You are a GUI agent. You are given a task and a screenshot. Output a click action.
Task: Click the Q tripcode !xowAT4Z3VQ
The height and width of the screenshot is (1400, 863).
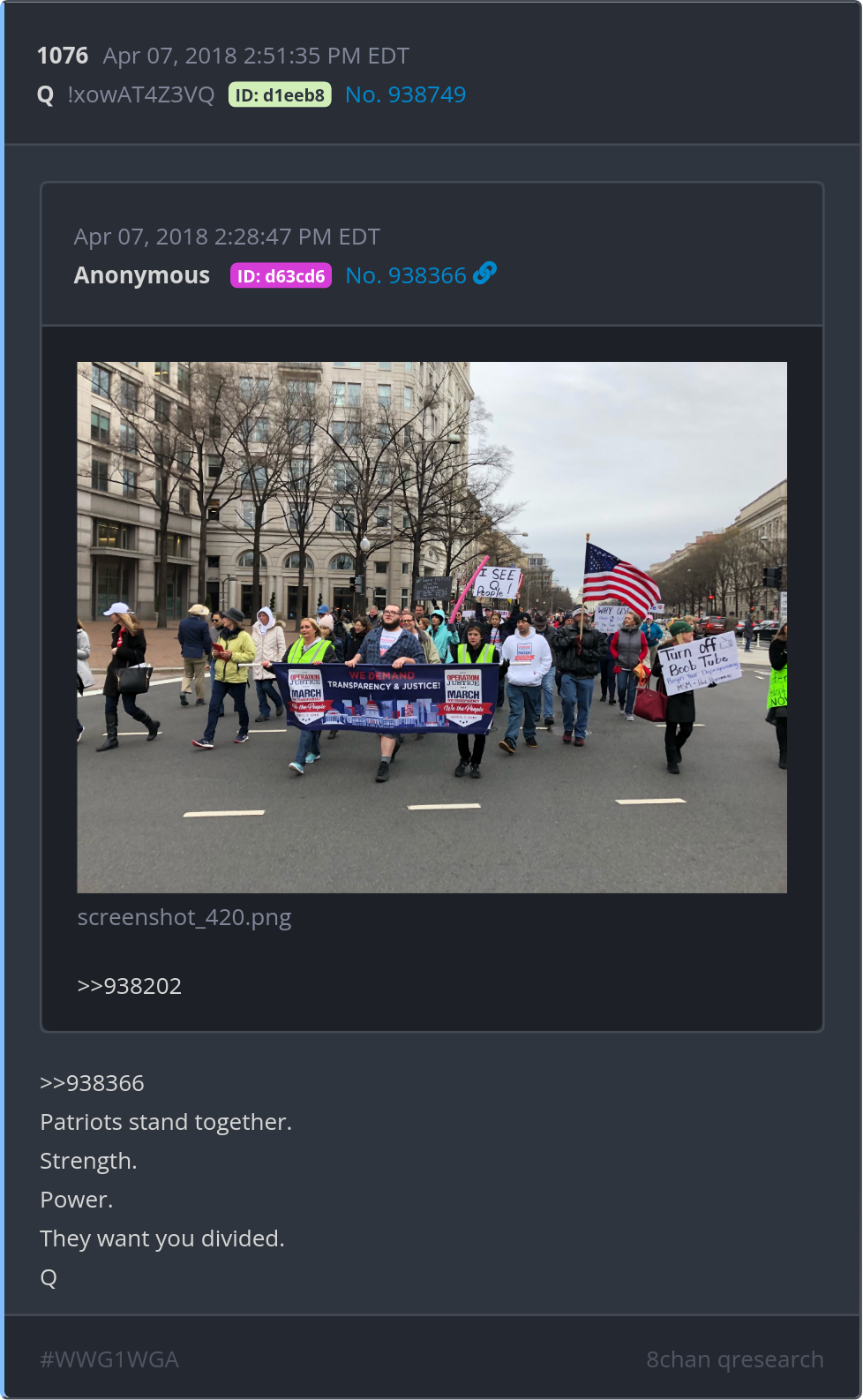(x=141, y=94)
